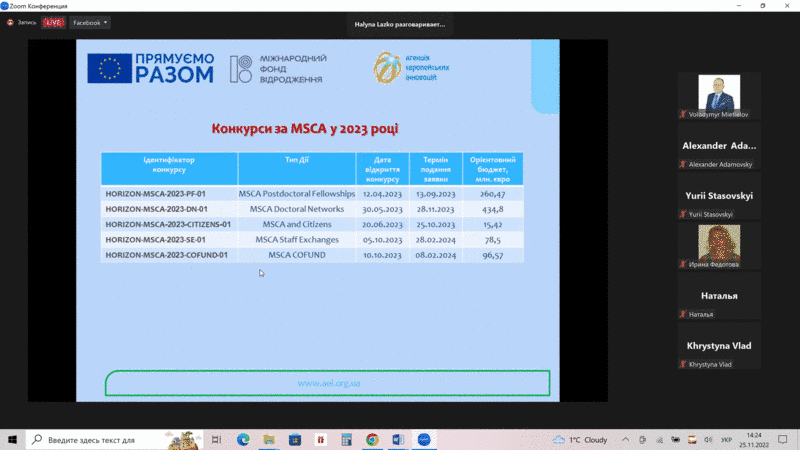Open Google Chrome from the taskbar

[x=372, y=439]
